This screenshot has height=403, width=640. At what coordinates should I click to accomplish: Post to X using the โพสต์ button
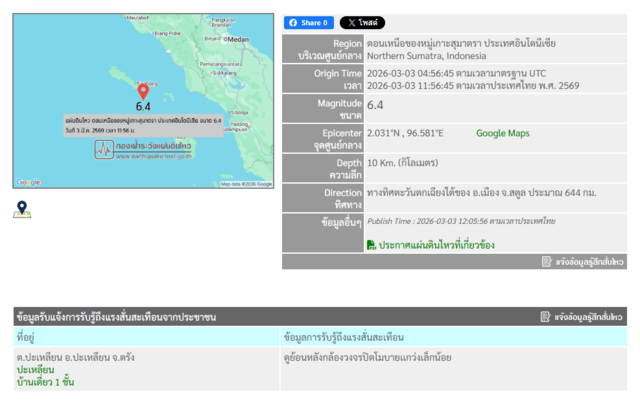(x=362, y=23)
